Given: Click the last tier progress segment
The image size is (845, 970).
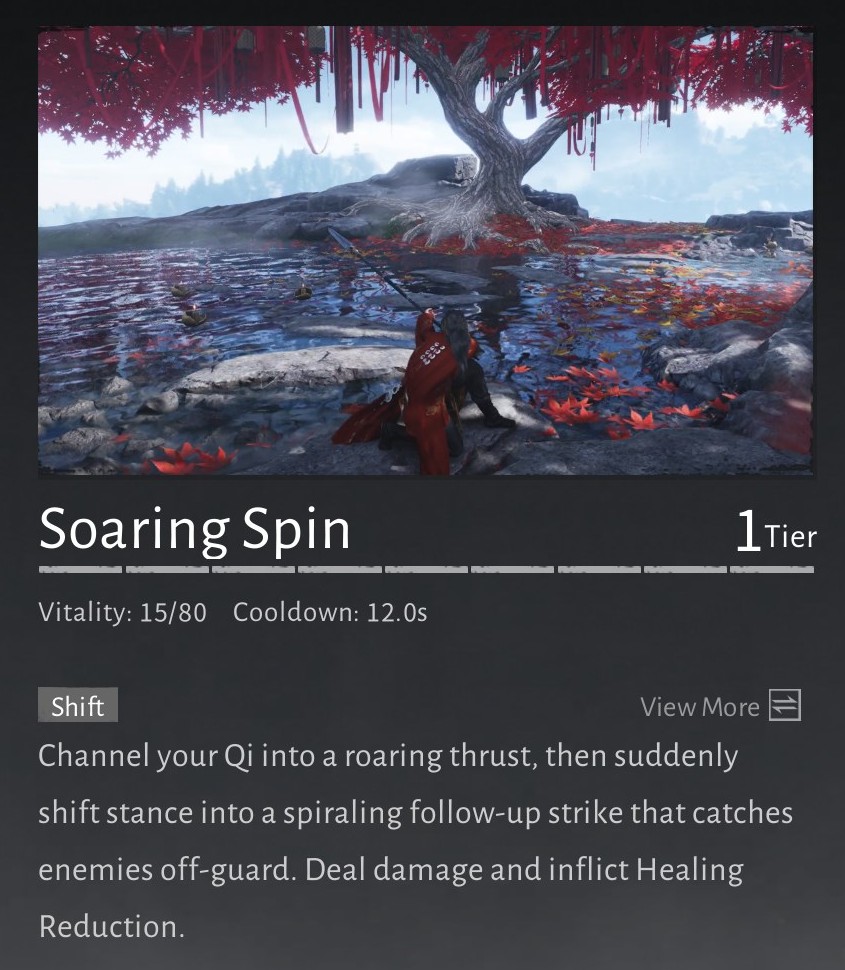Looking at the screenshot, I should click(771, 569).
